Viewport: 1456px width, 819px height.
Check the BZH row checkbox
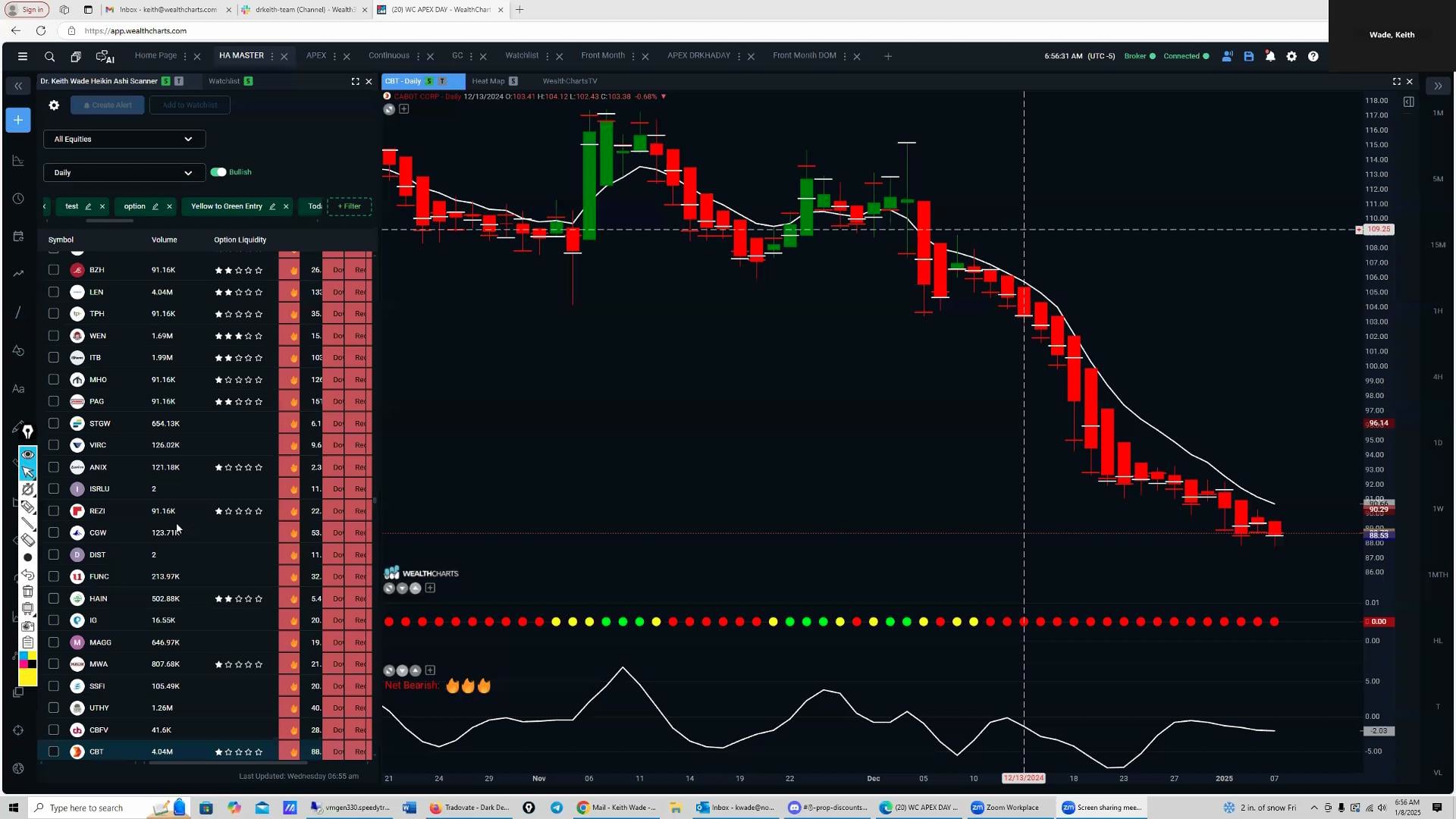point(53,270)
